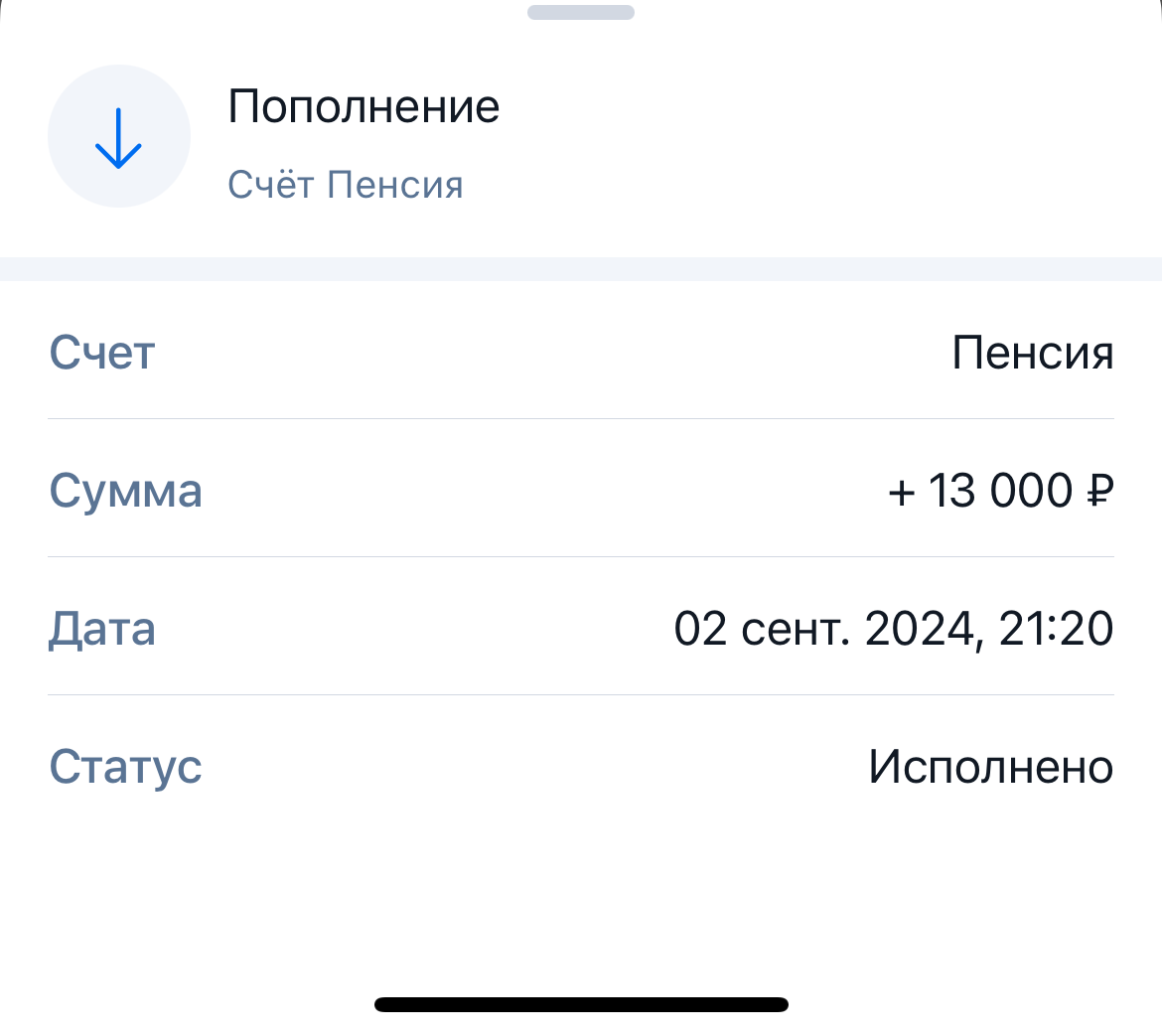
Task: Select the Сумма row label
Action: pos(126,491)
